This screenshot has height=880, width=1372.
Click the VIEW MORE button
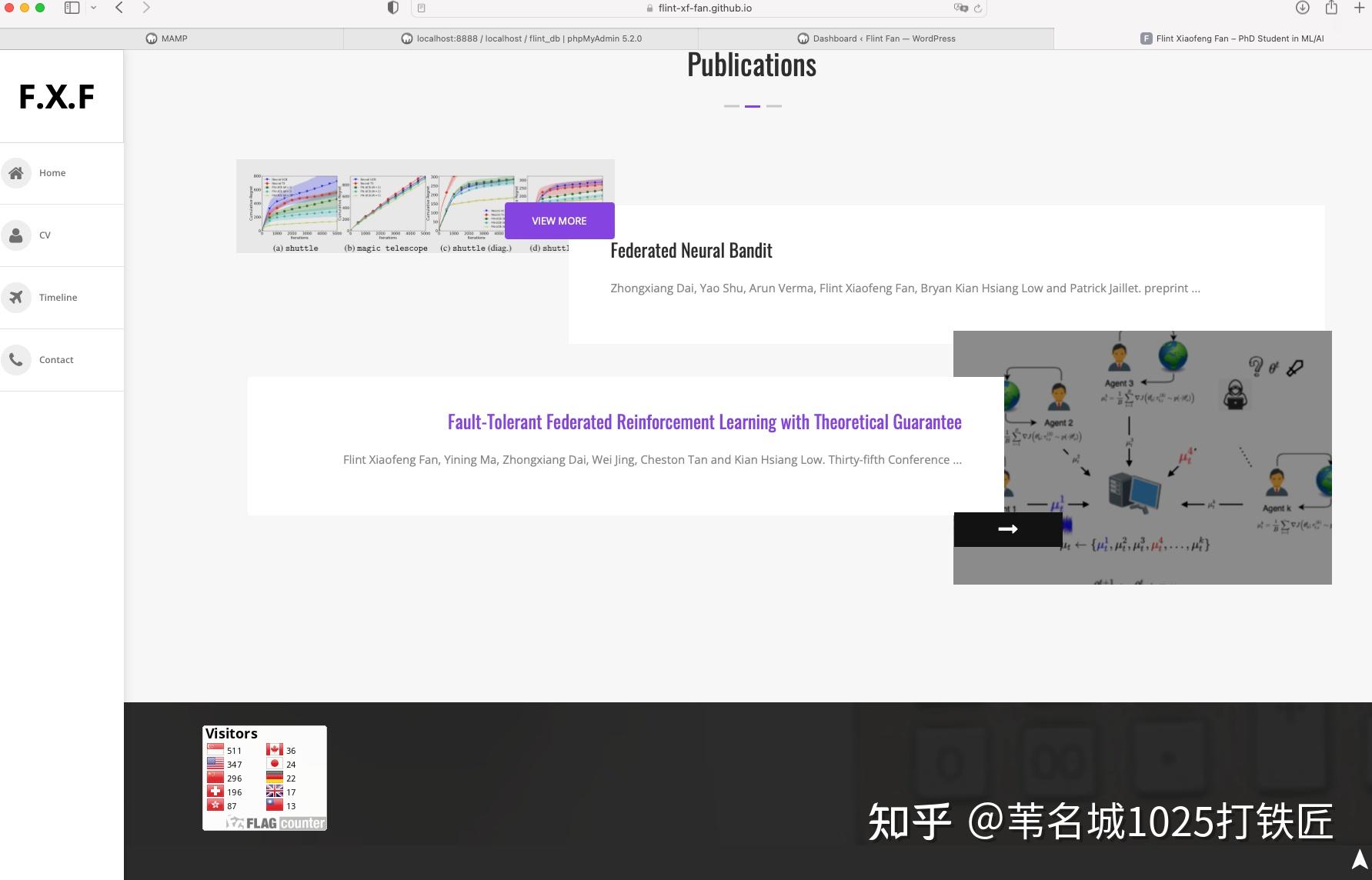click(x=559, y=221)
